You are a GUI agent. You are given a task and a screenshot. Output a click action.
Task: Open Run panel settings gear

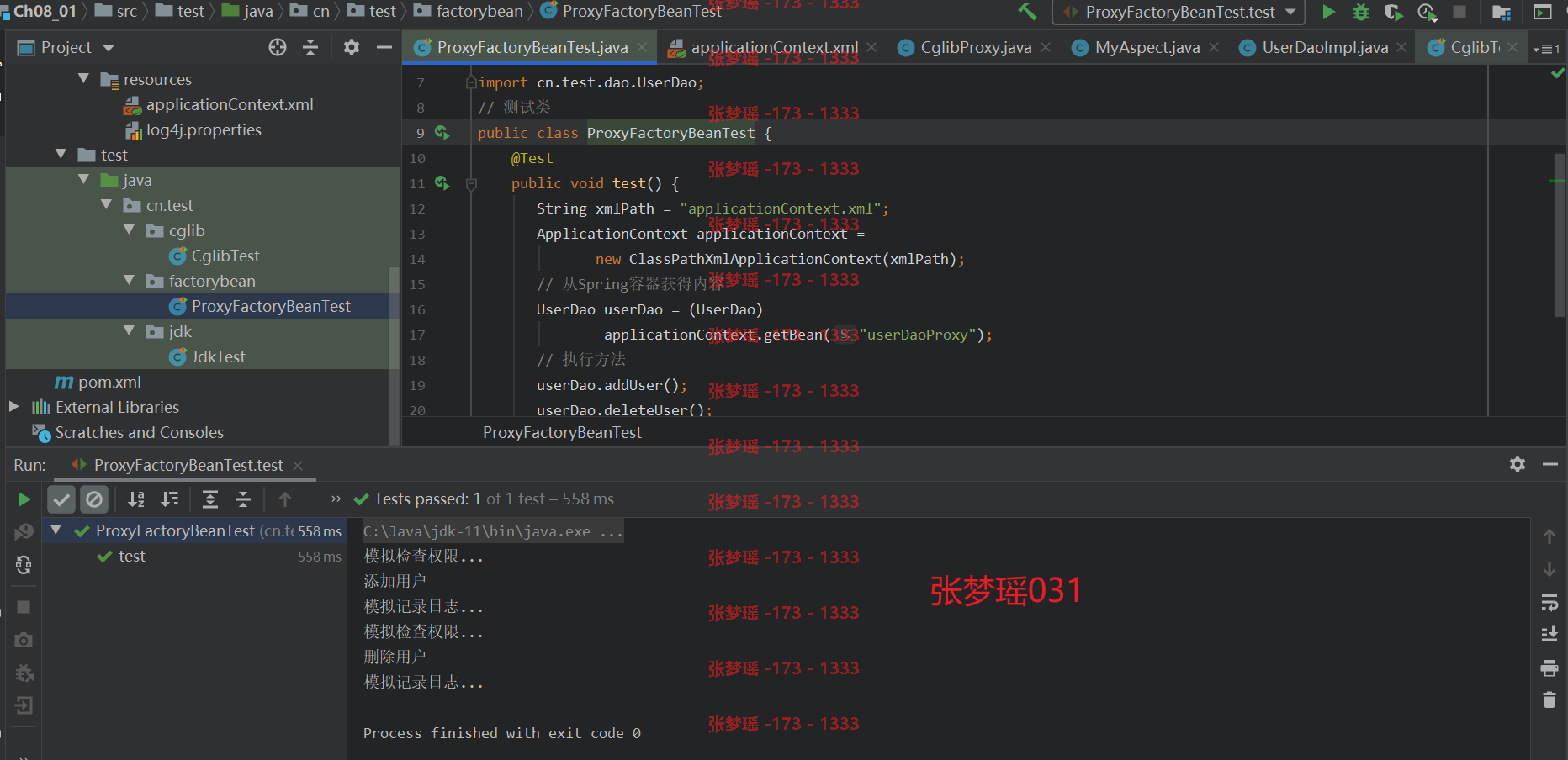tap(1518, 464)
